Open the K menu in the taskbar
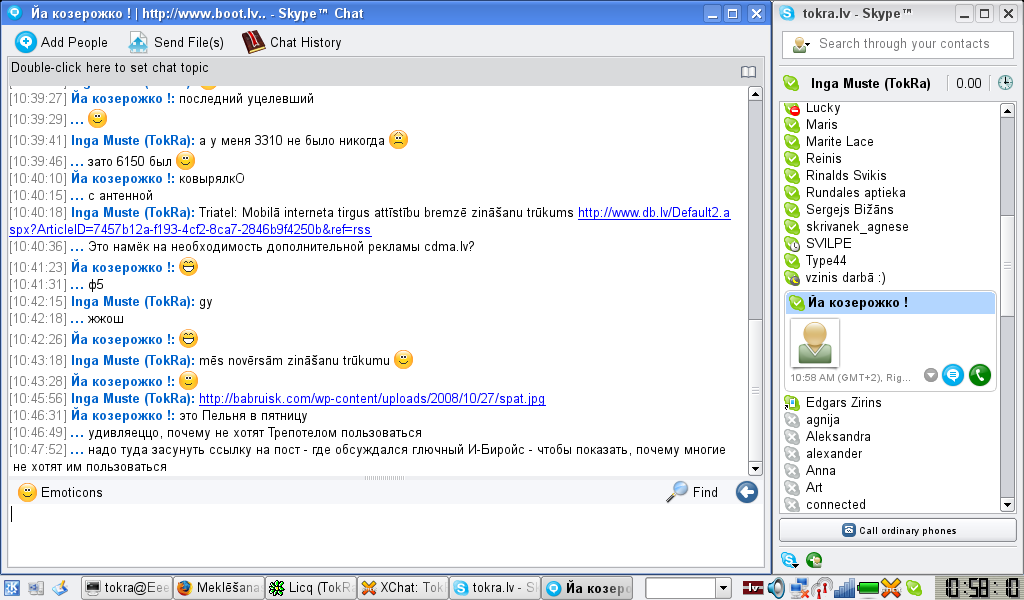1024x600 pixels. [x=12, y=588]
